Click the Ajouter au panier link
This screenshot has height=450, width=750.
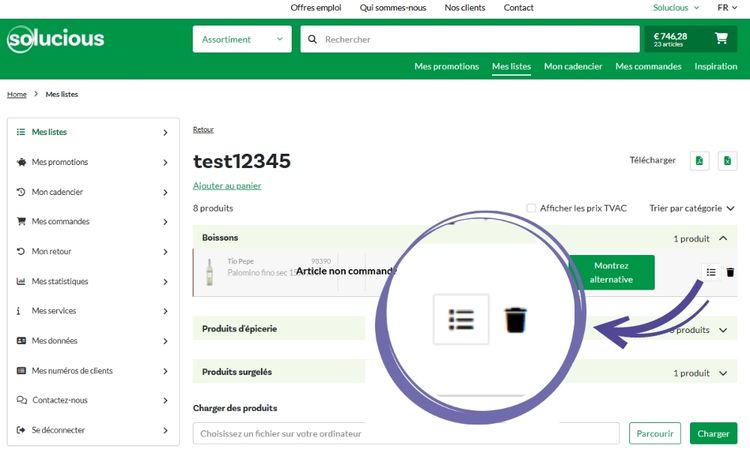click(x=227, y=185)
